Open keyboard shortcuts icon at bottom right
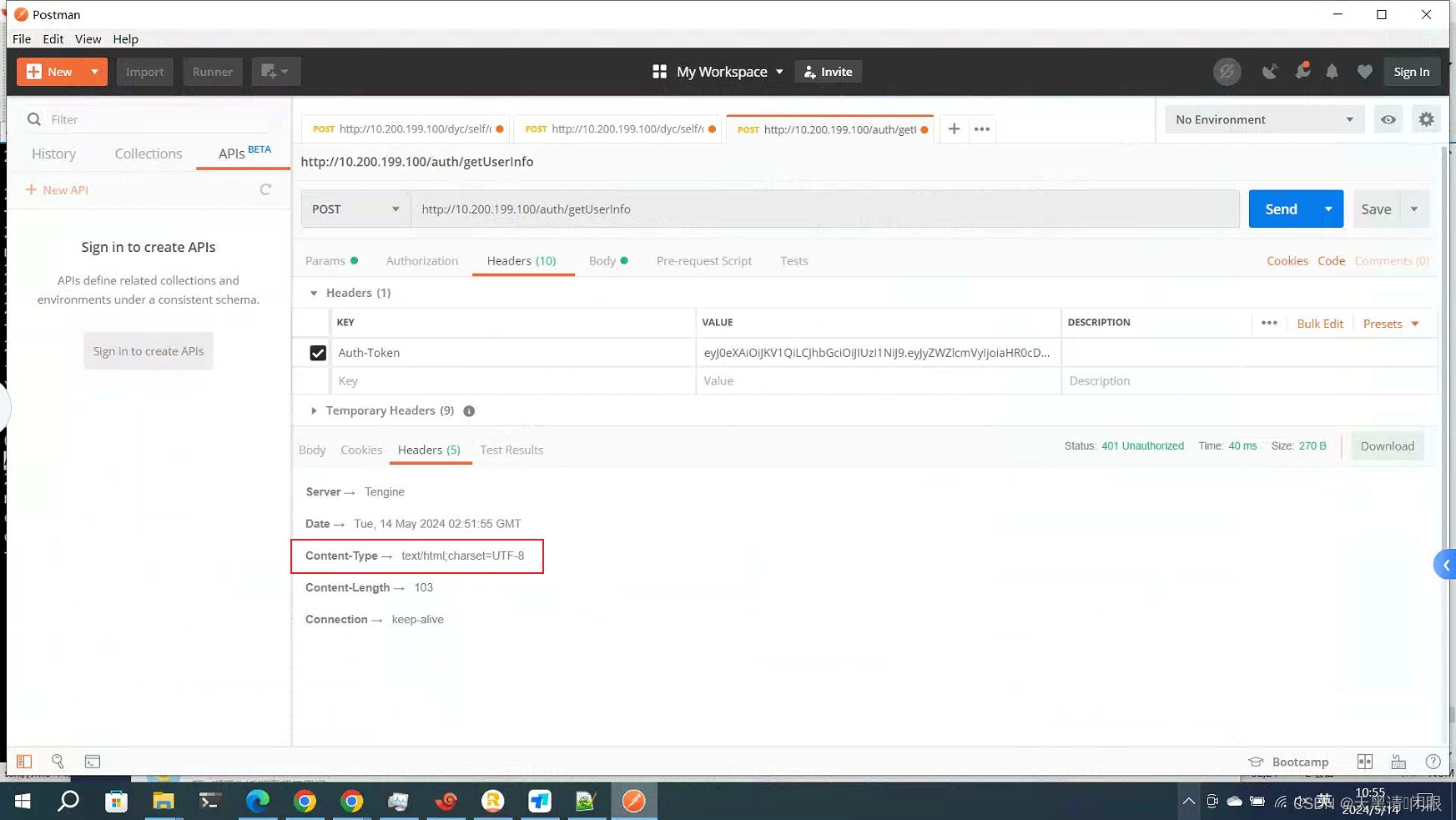 coord(1398,761)
